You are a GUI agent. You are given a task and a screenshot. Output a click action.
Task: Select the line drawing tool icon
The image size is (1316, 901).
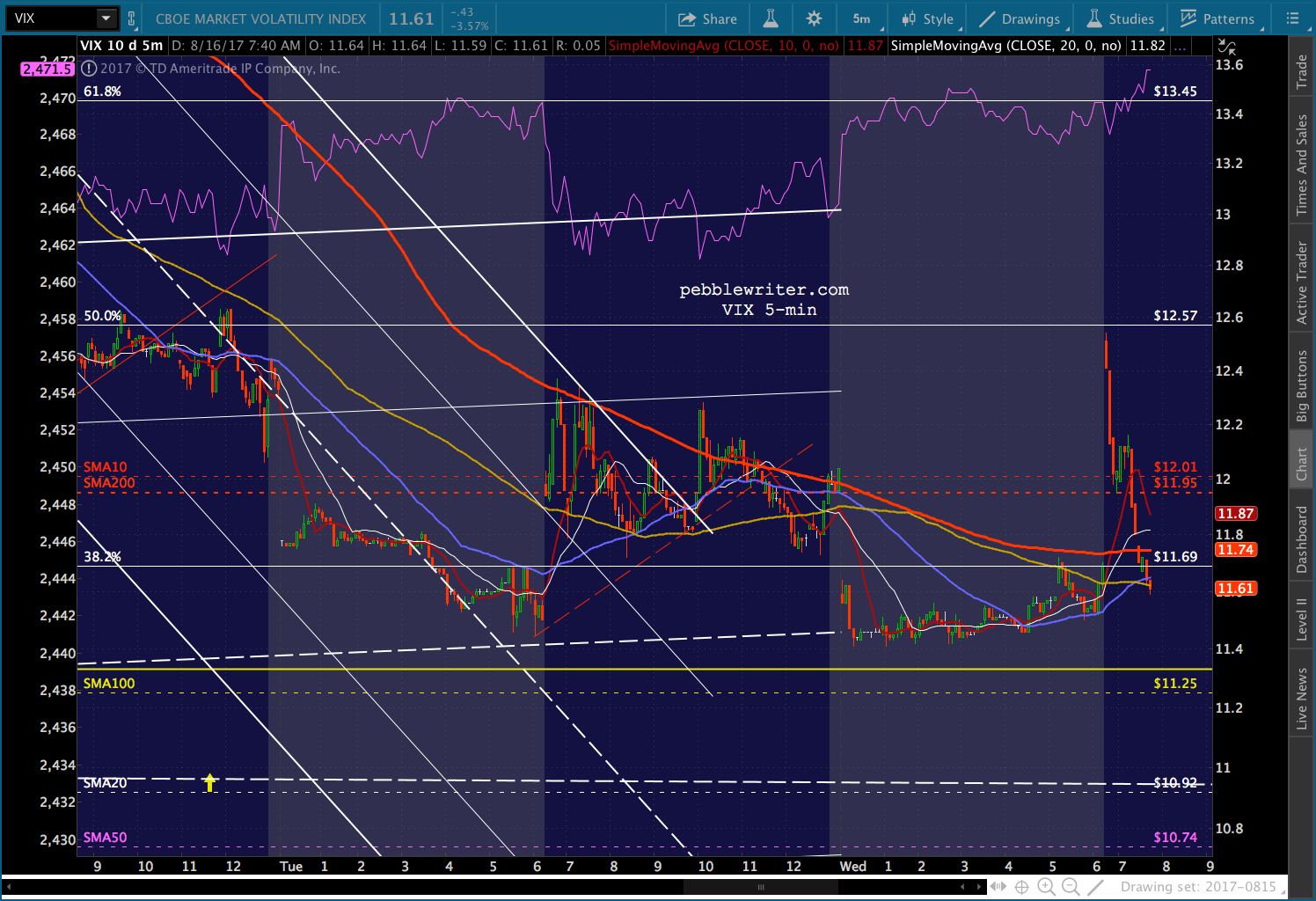(x=1095, y=887)
